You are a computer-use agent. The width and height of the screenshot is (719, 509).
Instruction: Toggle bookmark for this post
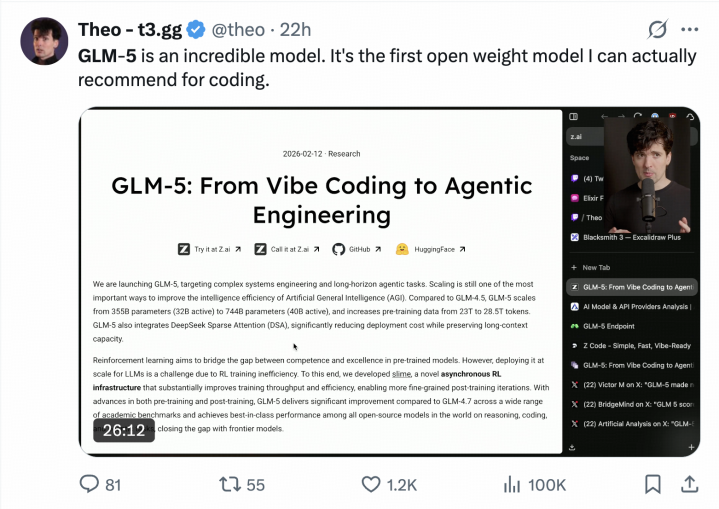653,484
